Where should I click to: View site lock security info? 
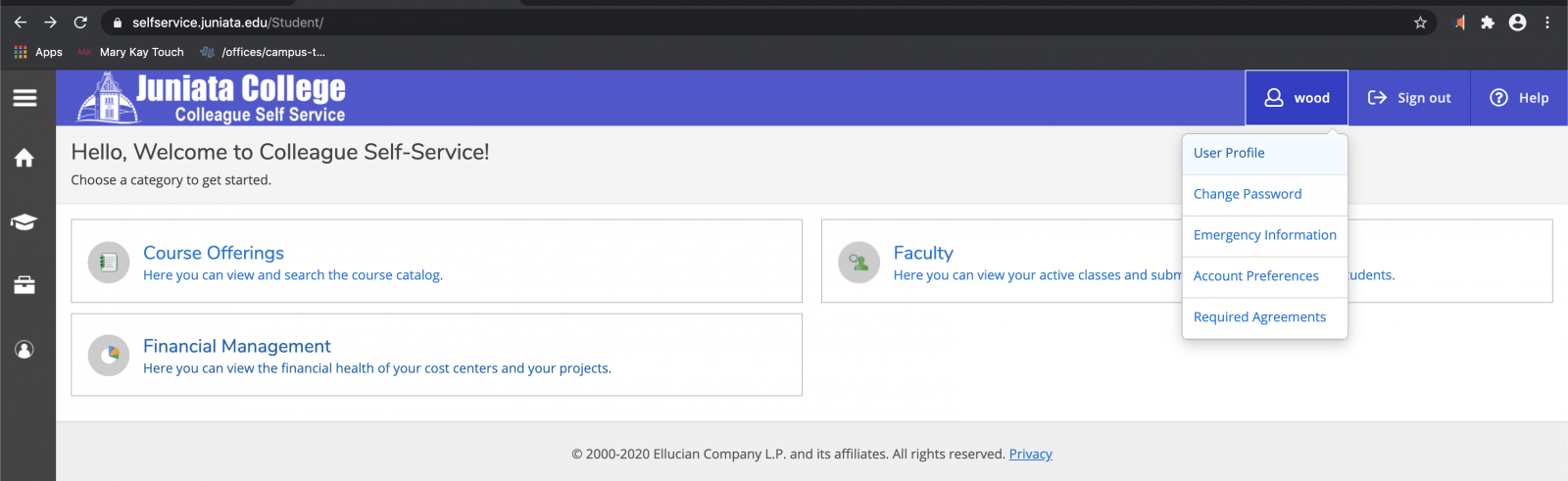point(118,23)
